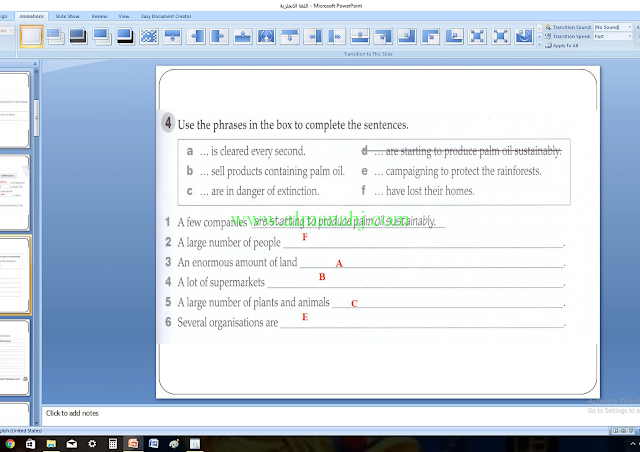Screen dimensions: 640x452
Task: Apply the Uncover Left-Up transition
Action: 407,36
